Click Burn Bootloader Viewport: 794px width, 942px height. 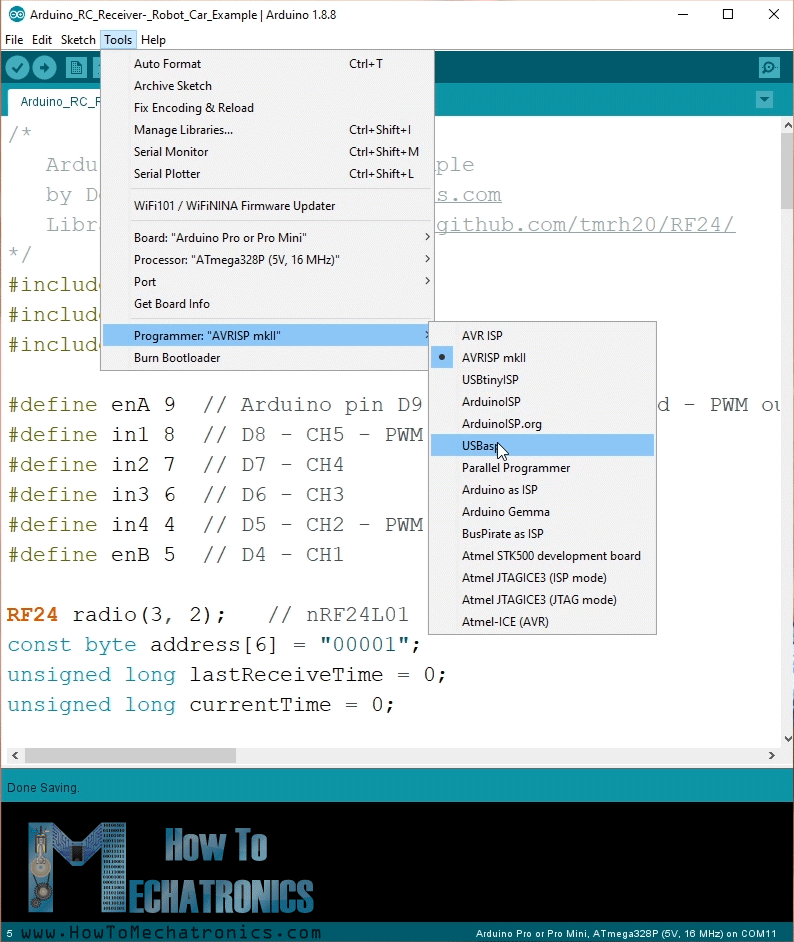click(x=177, y=358)
